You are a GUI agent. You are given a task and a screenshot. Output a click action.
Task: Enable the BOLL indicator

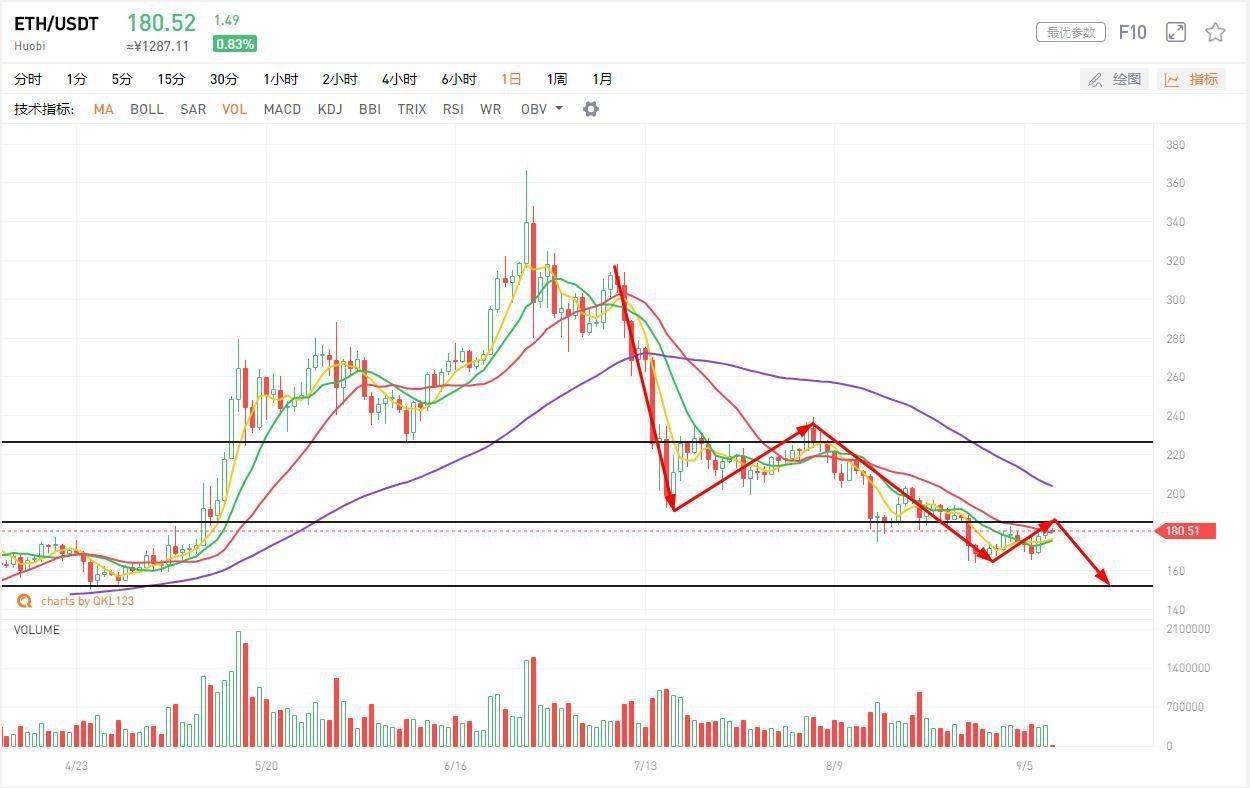click(147, 109)
